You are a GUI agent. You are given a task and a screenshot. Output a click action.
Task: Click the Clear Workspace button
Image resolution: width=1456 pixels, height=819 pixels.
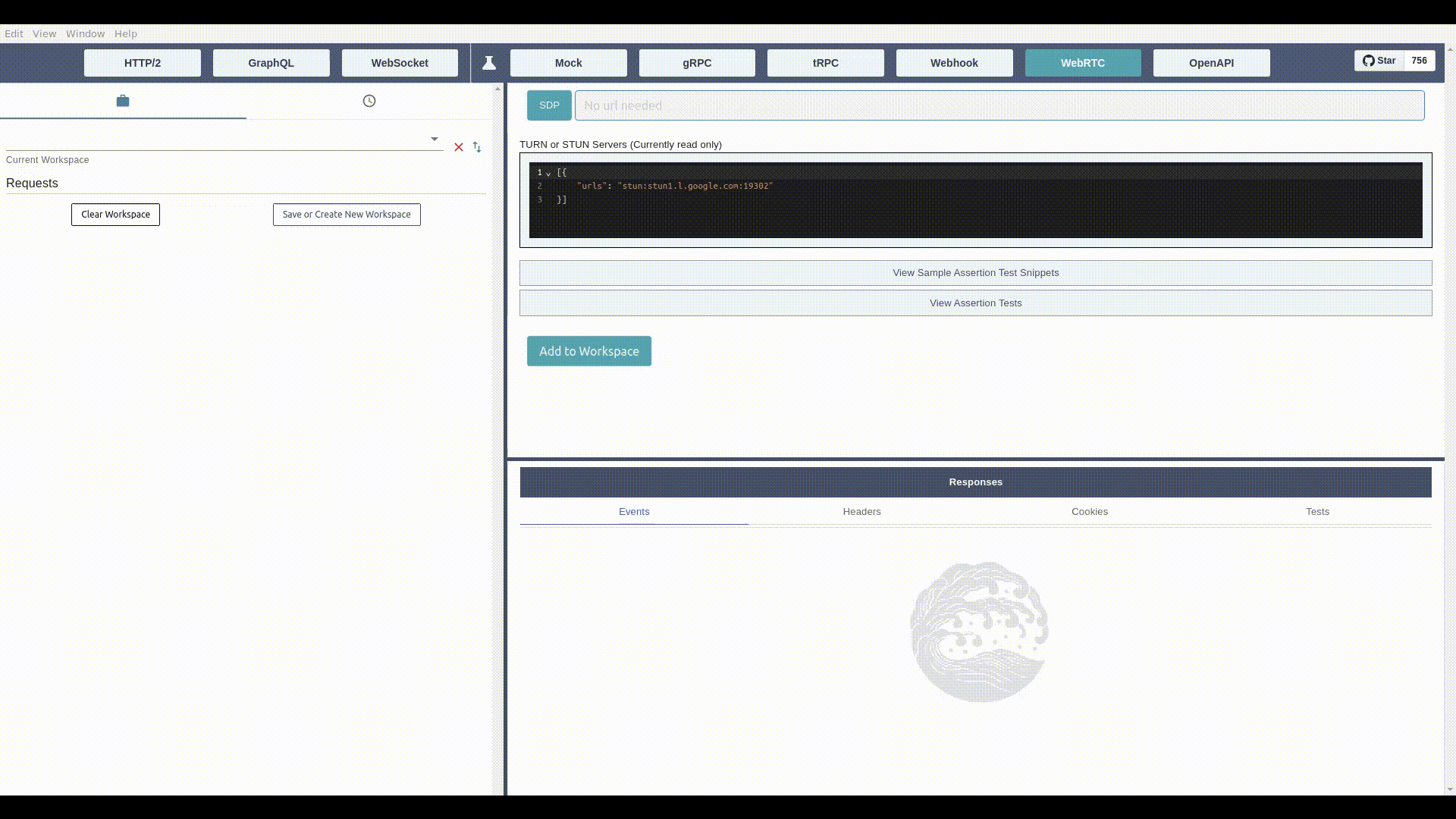click(115, 215)
